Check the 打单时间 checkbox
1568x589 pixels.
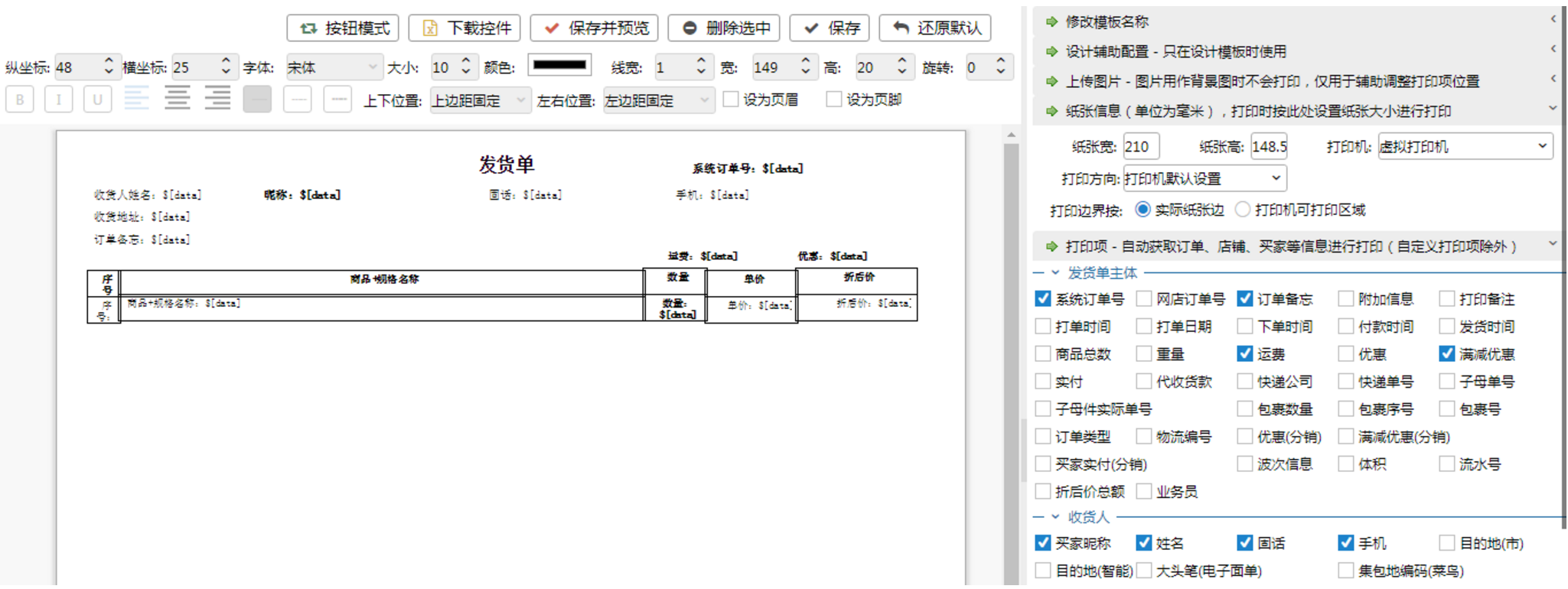[x=1042, y=327]
